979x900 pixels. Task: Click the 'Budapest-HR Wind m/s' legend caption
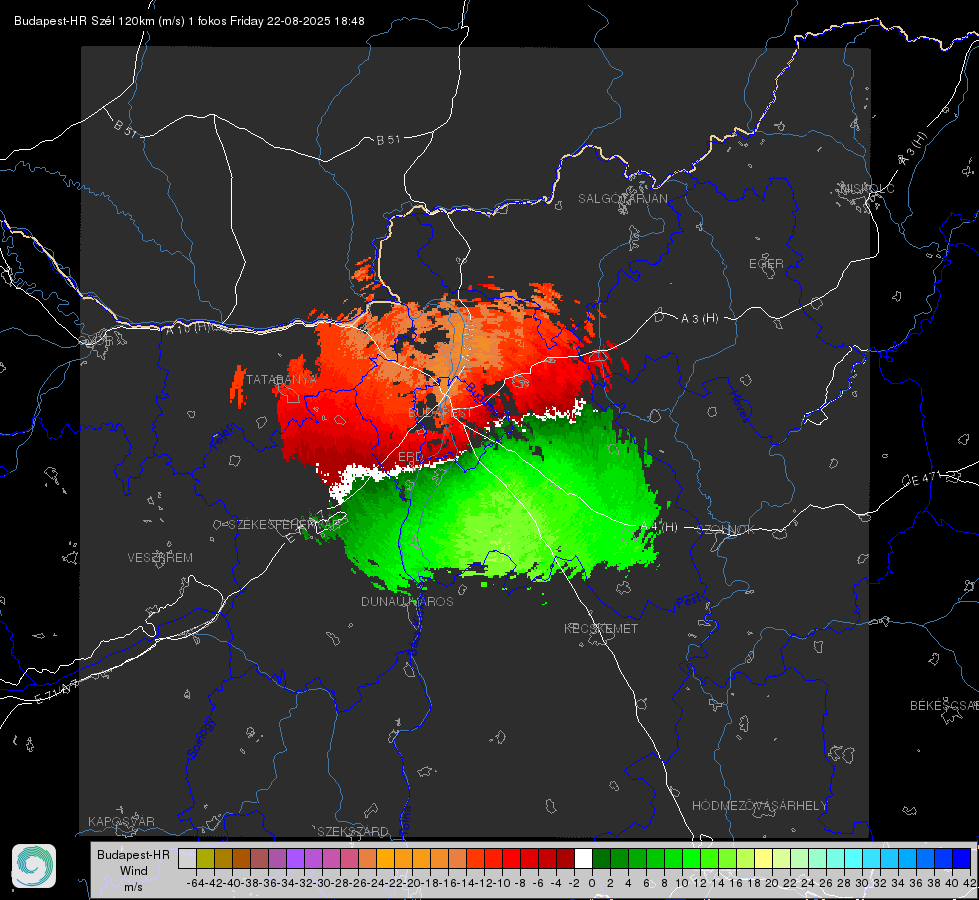click(134, 870)
